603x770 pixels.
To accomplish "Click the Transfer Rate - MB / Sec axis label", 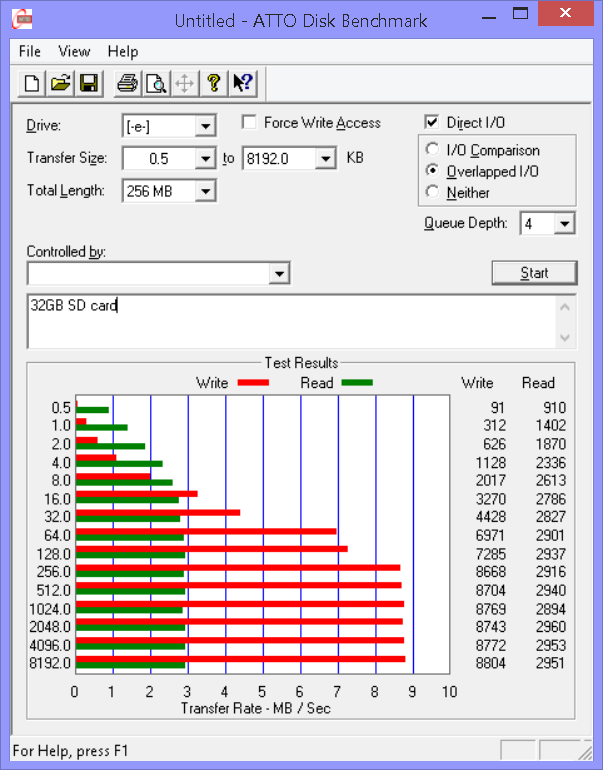I will coord(256,708).
